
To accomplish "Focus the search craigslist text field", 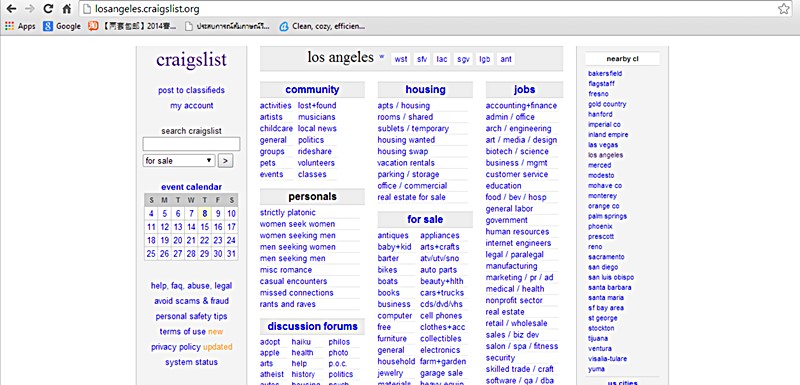I will click(x=191, y=144).
